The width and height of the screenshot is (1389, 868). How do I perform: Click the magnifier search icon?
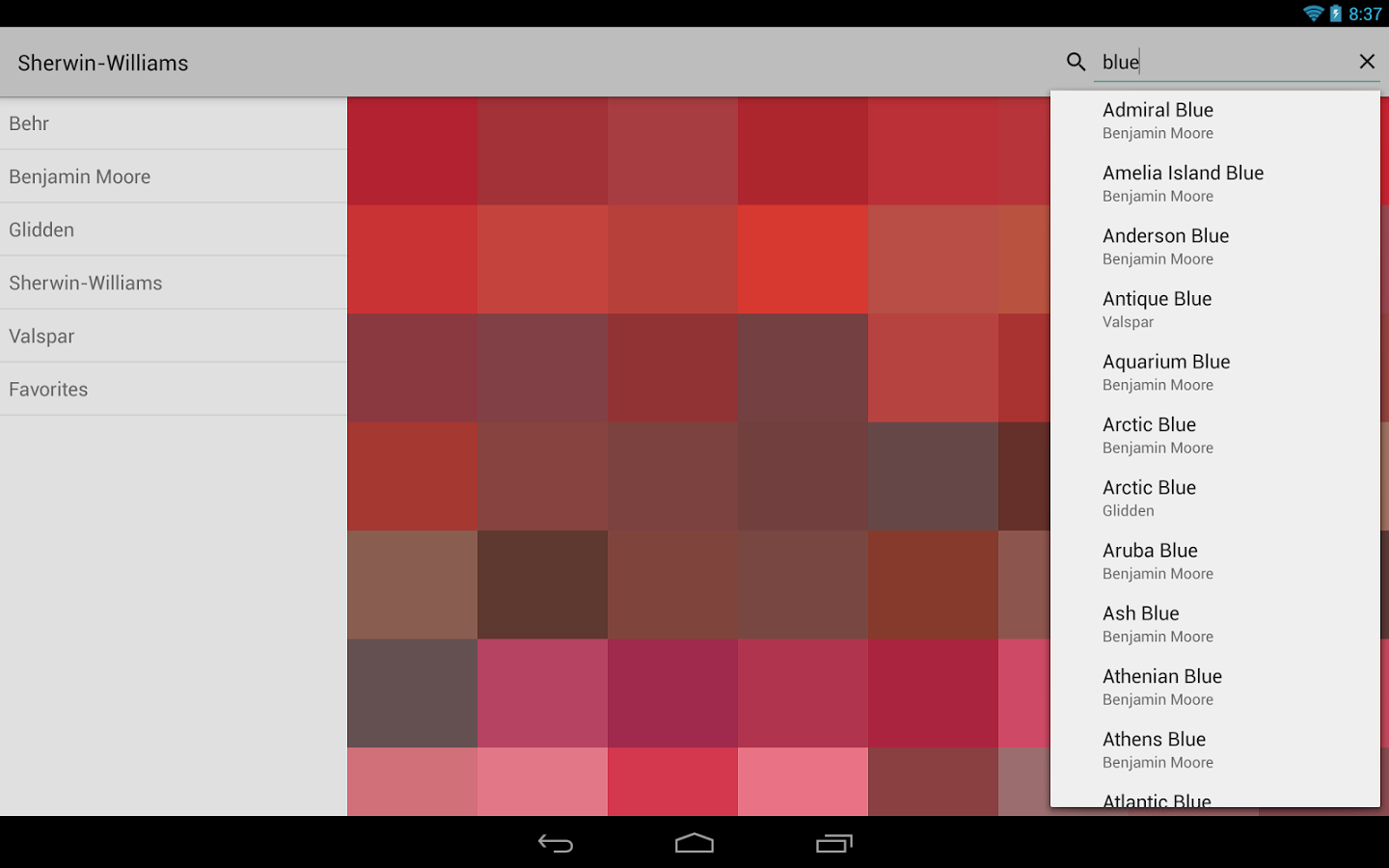1076,62
